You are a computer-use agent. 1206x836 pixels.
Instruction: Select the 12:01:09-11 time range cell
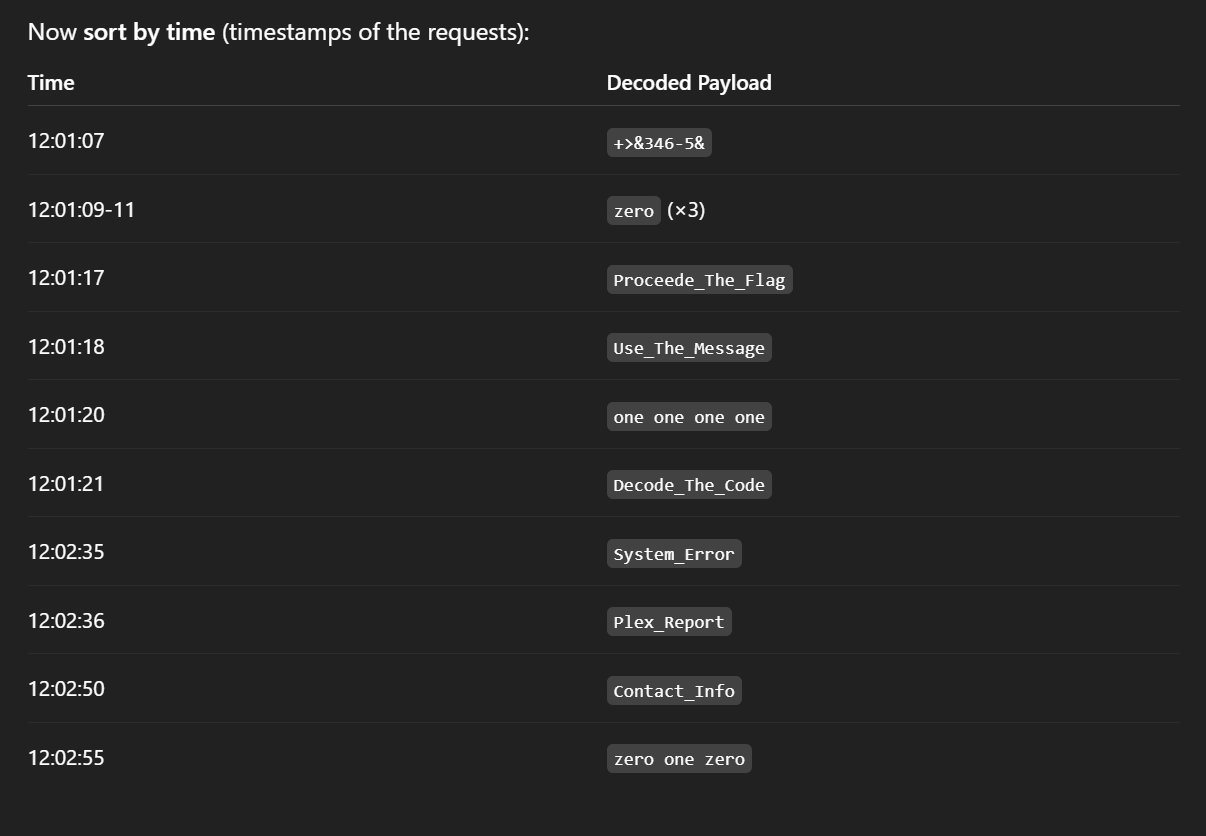(x=81, y=210)
